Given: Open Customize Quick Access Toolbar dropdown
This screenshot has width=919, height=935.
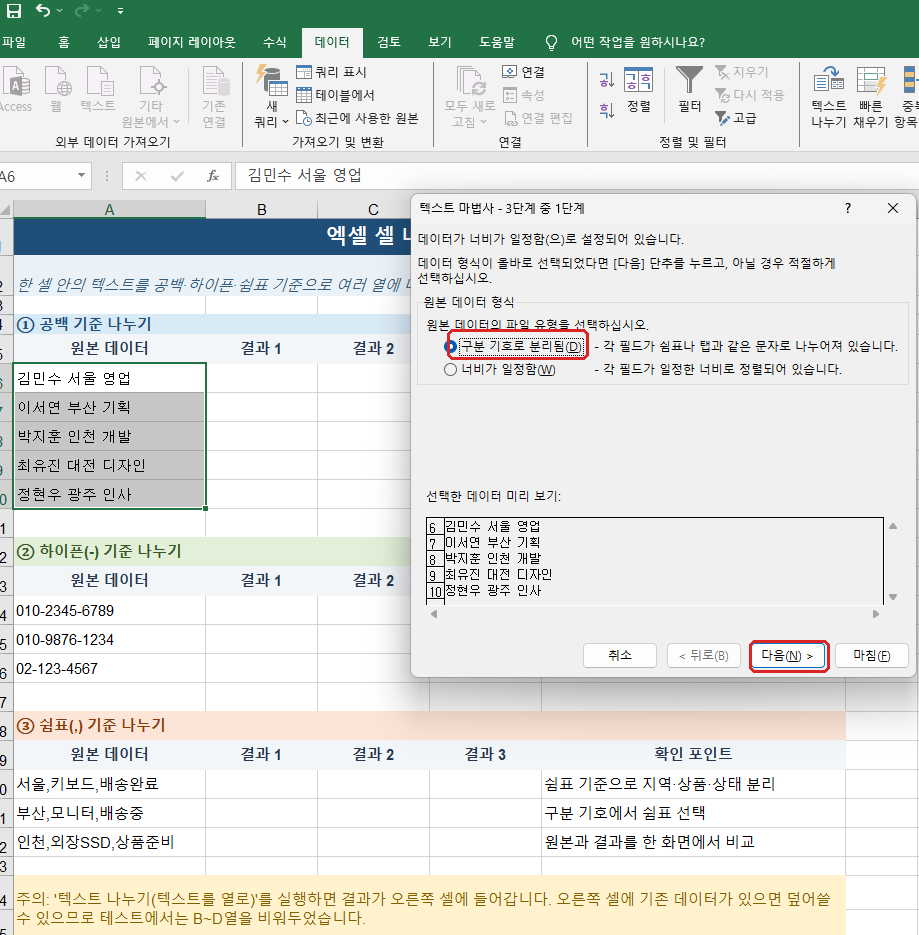Looking at the screenshot, I should 120,11.
